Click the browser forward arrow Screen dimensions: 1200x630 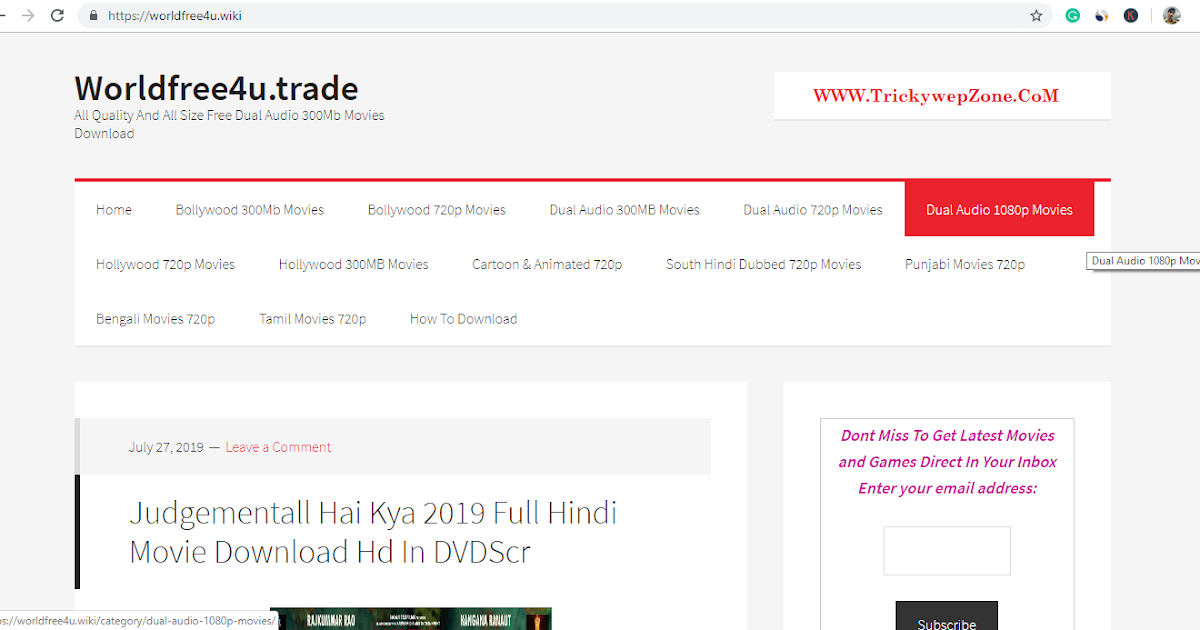[x=27, y=16]
